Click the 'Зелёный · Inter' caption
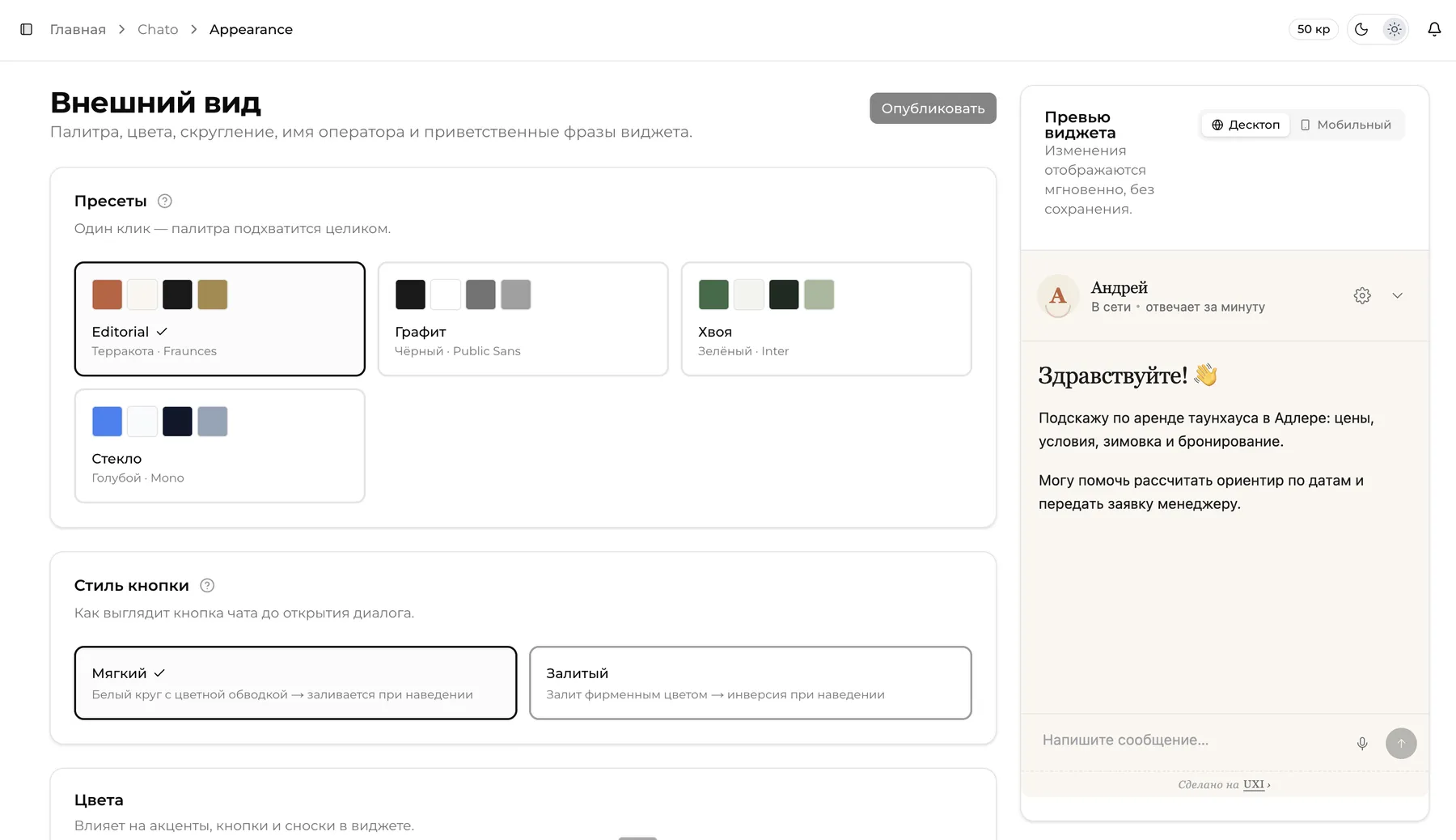The image size is (1456, 840). pos(743,351)
